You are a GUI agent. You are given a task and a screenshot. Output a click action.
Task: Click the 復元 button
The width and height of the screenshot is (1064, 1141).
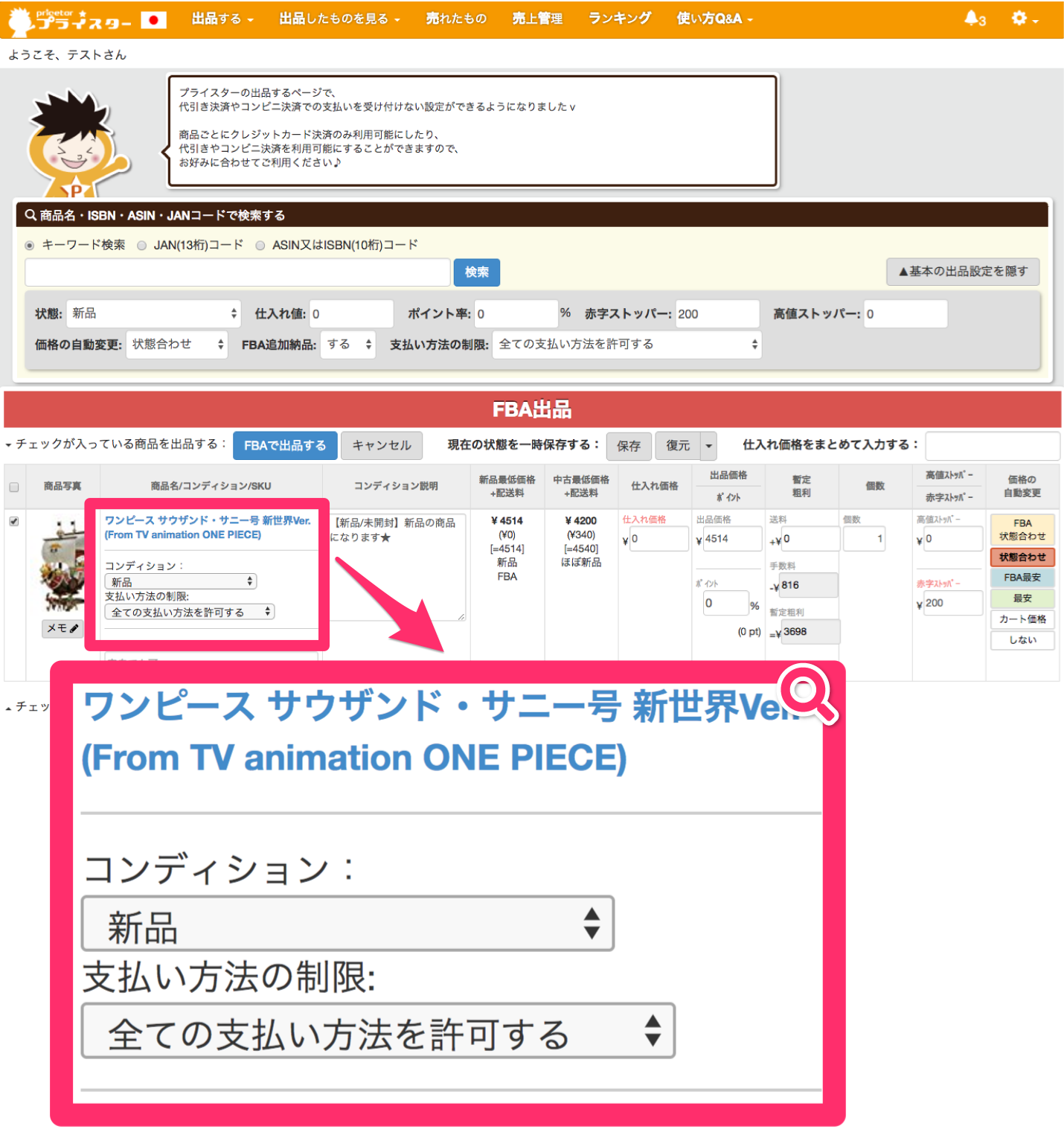point(678,446)
